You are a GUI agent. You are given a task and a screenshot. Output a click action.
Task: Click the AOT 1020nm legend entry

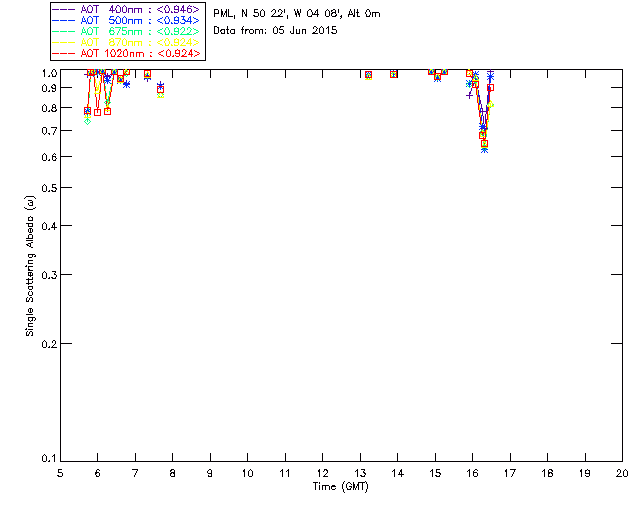click(127, 53)
